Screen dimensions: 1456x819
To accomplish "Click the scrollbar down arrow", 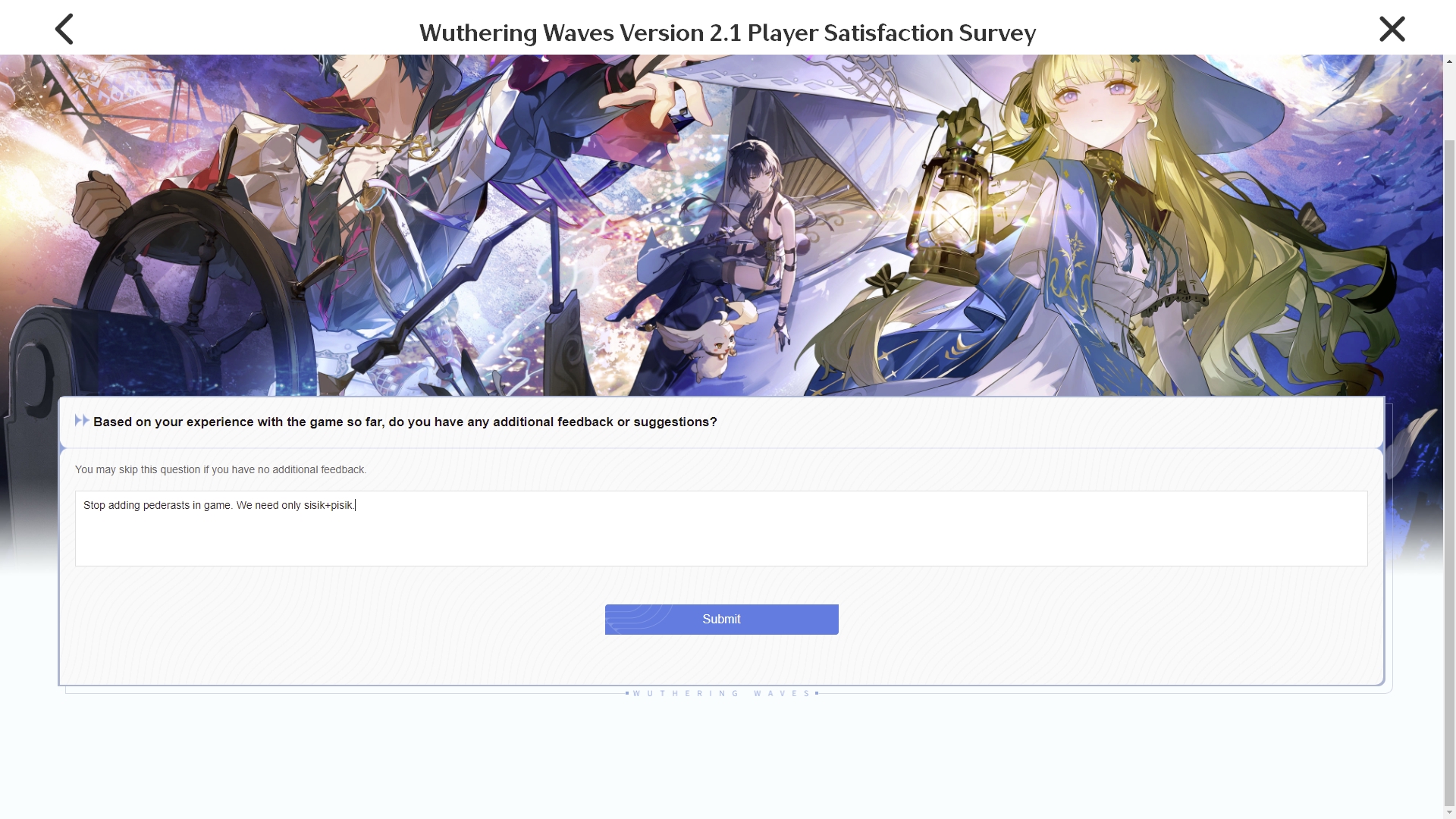I will click(x=1449, y=812).
